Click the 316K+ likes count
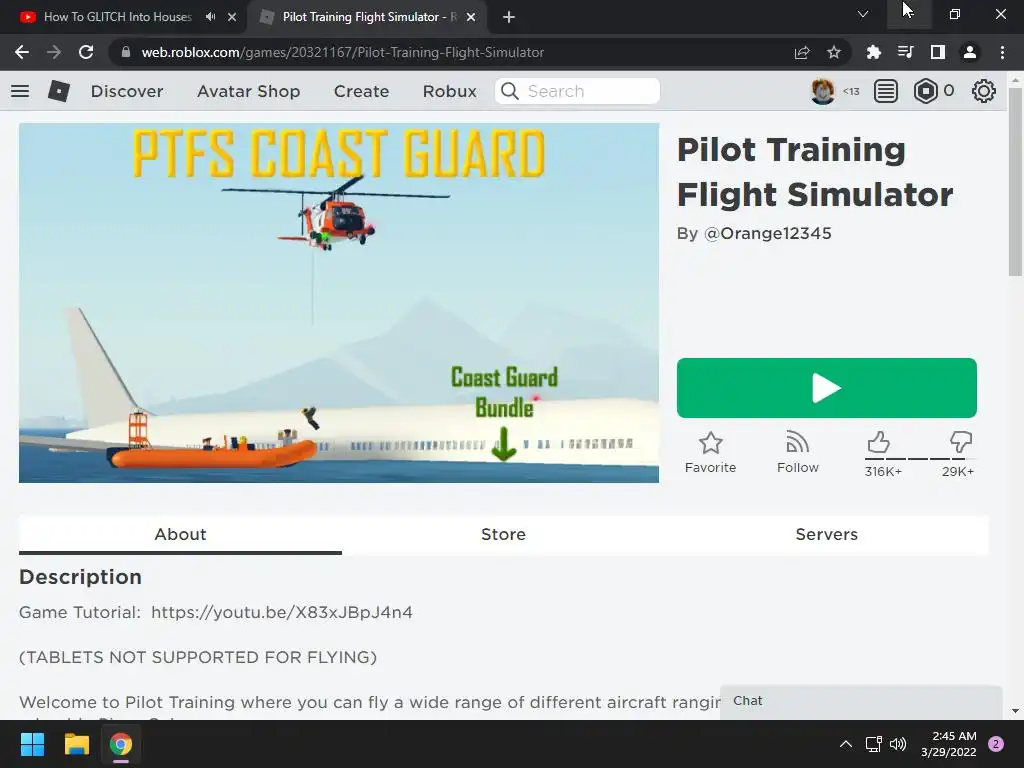The image size is (1024, 768). (x=883, y=472)
